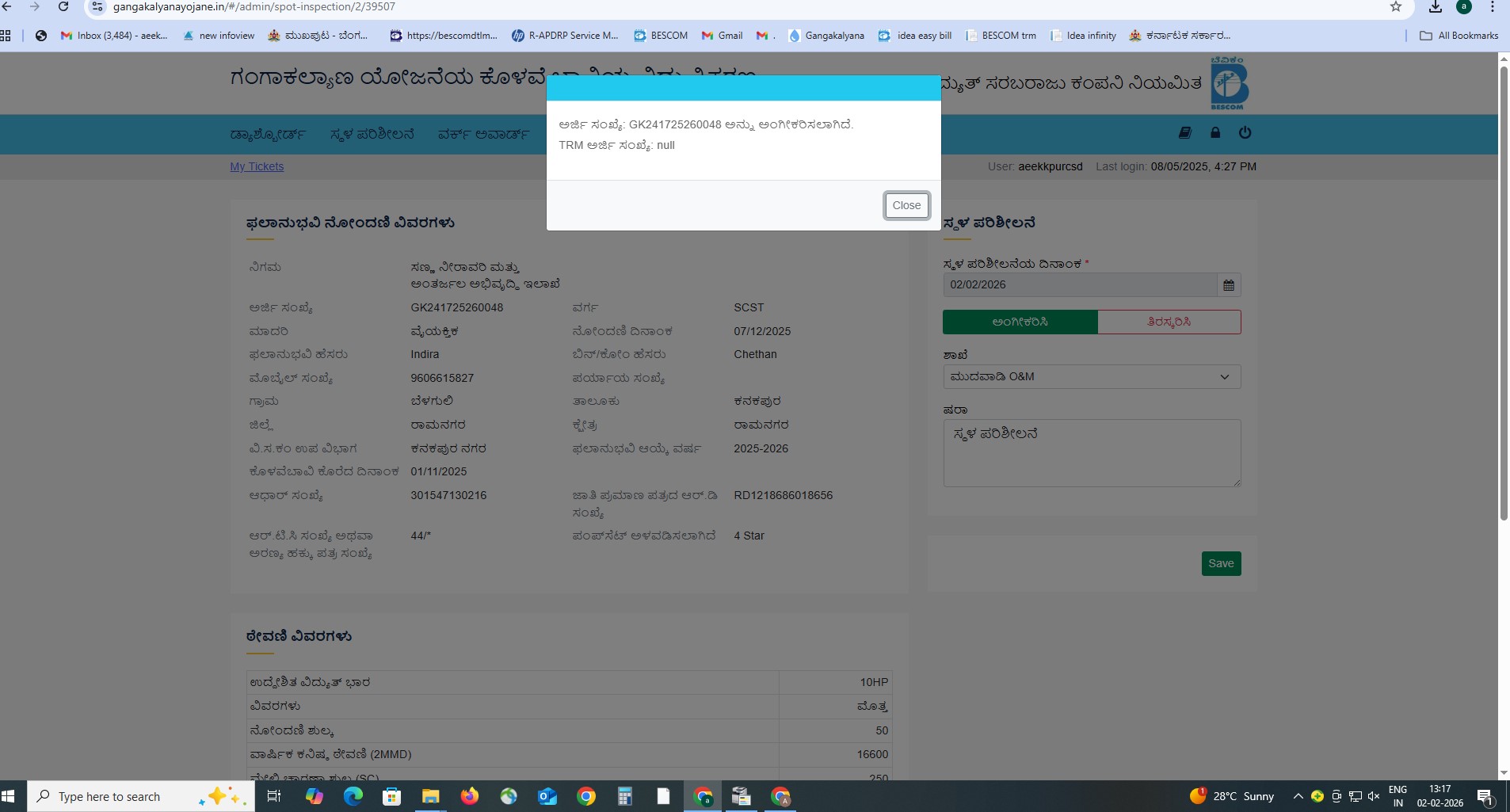Open the calendar date picker icon
1510x812 pixels.
tap(1229, 284)
